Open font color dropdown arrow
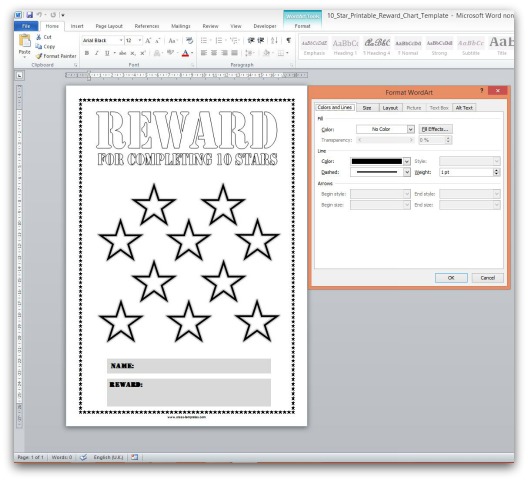This screenshot has width=528, height=481. click(192, 53)
